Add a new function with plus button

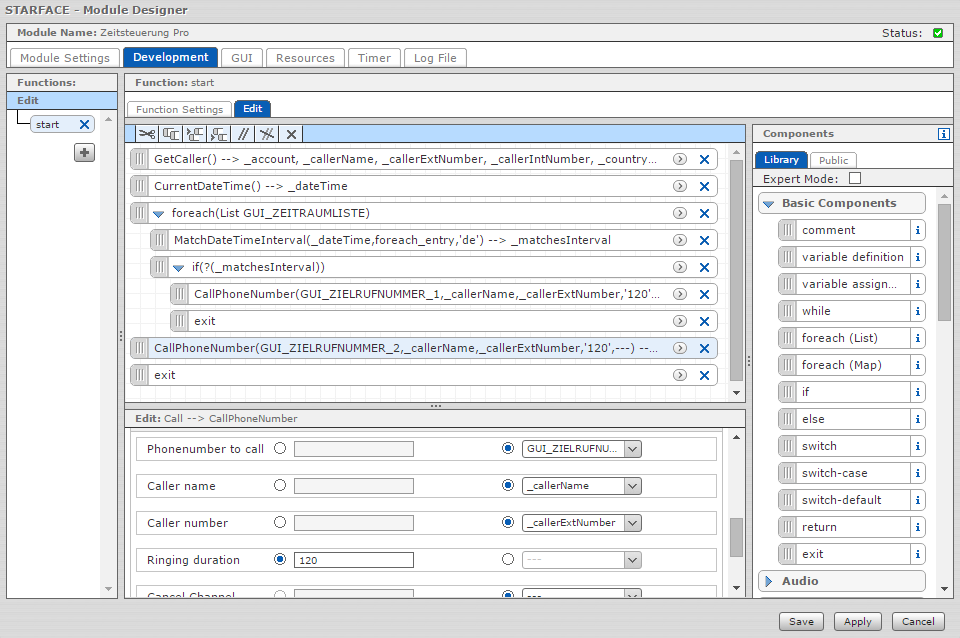click(85, 153)
